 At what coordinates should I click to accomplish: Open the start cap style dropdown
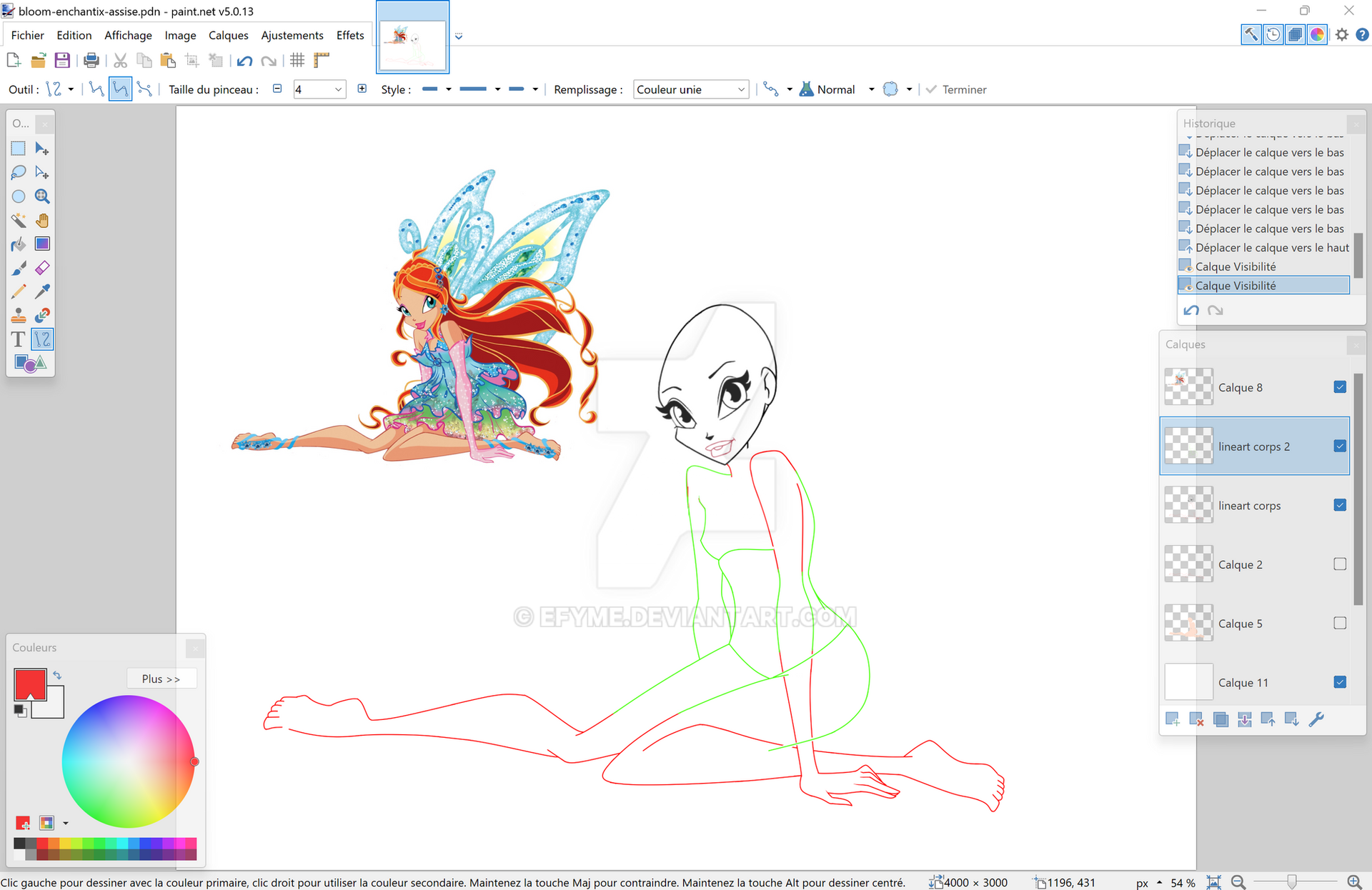click(x=437, y=89)
